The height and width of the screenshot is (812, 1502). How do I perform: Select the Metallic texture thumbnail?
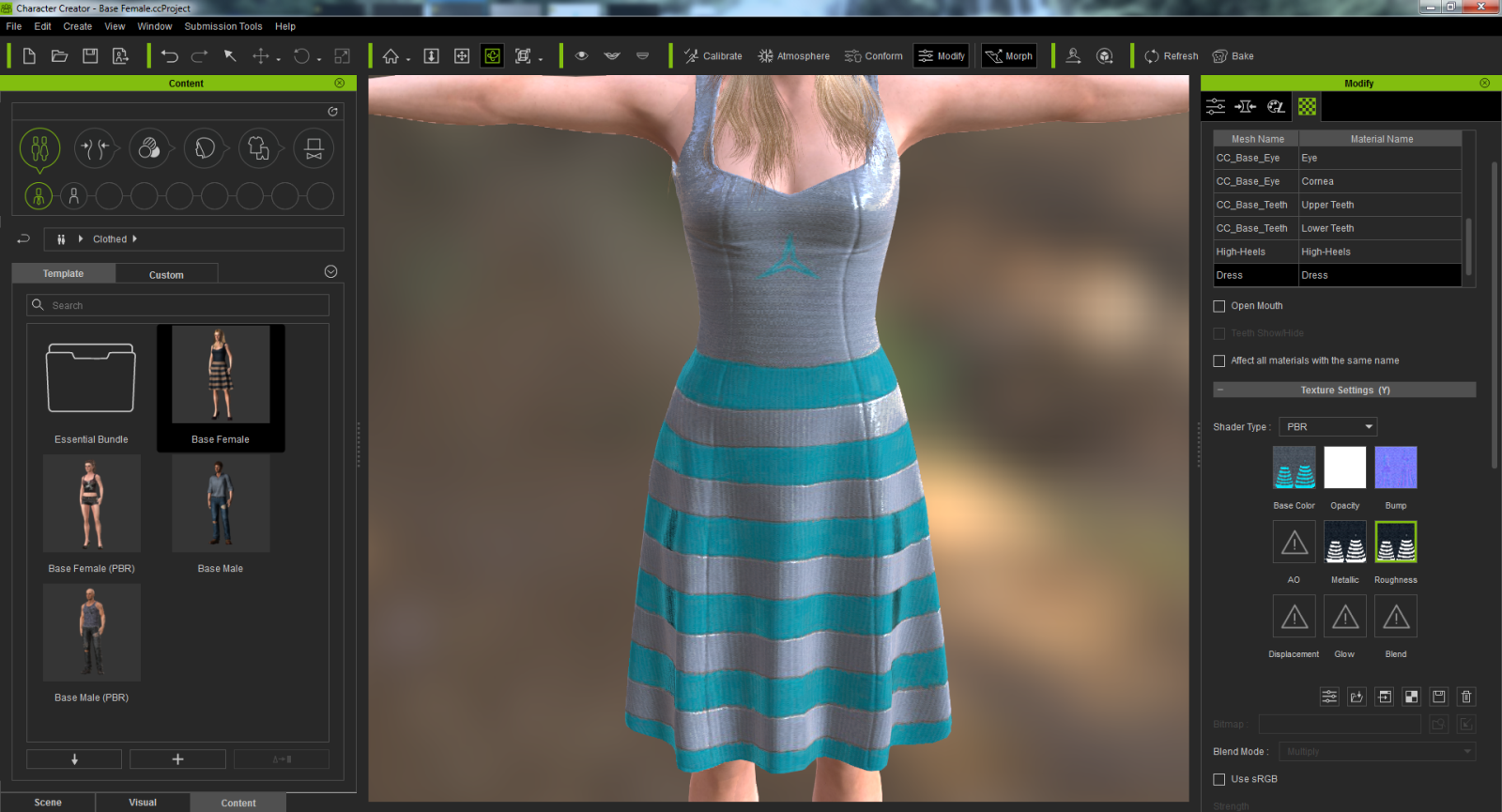1345,542
